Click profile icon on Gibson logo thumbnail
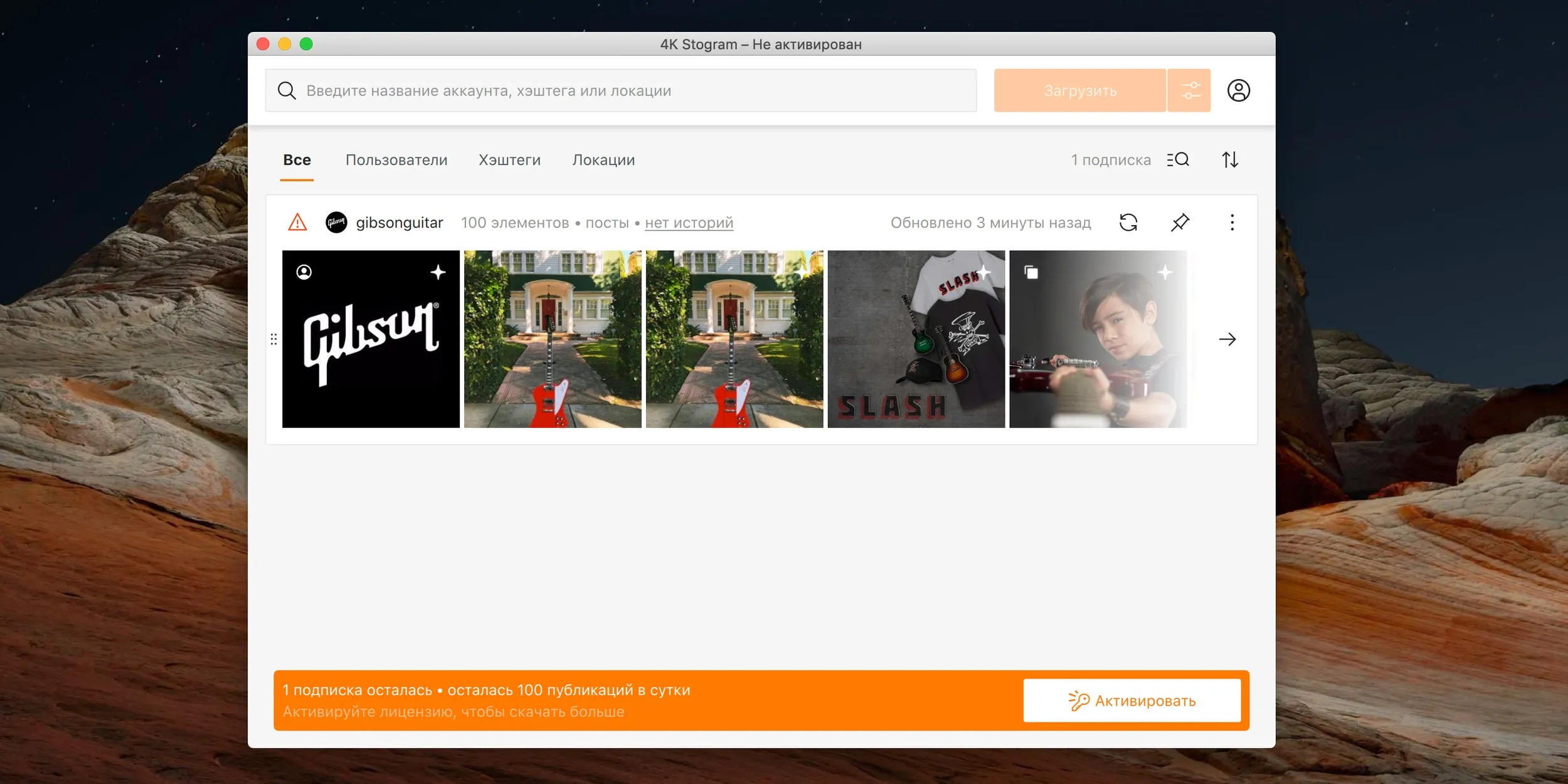This screenshot has height=784, width=1568. (304, 272)
